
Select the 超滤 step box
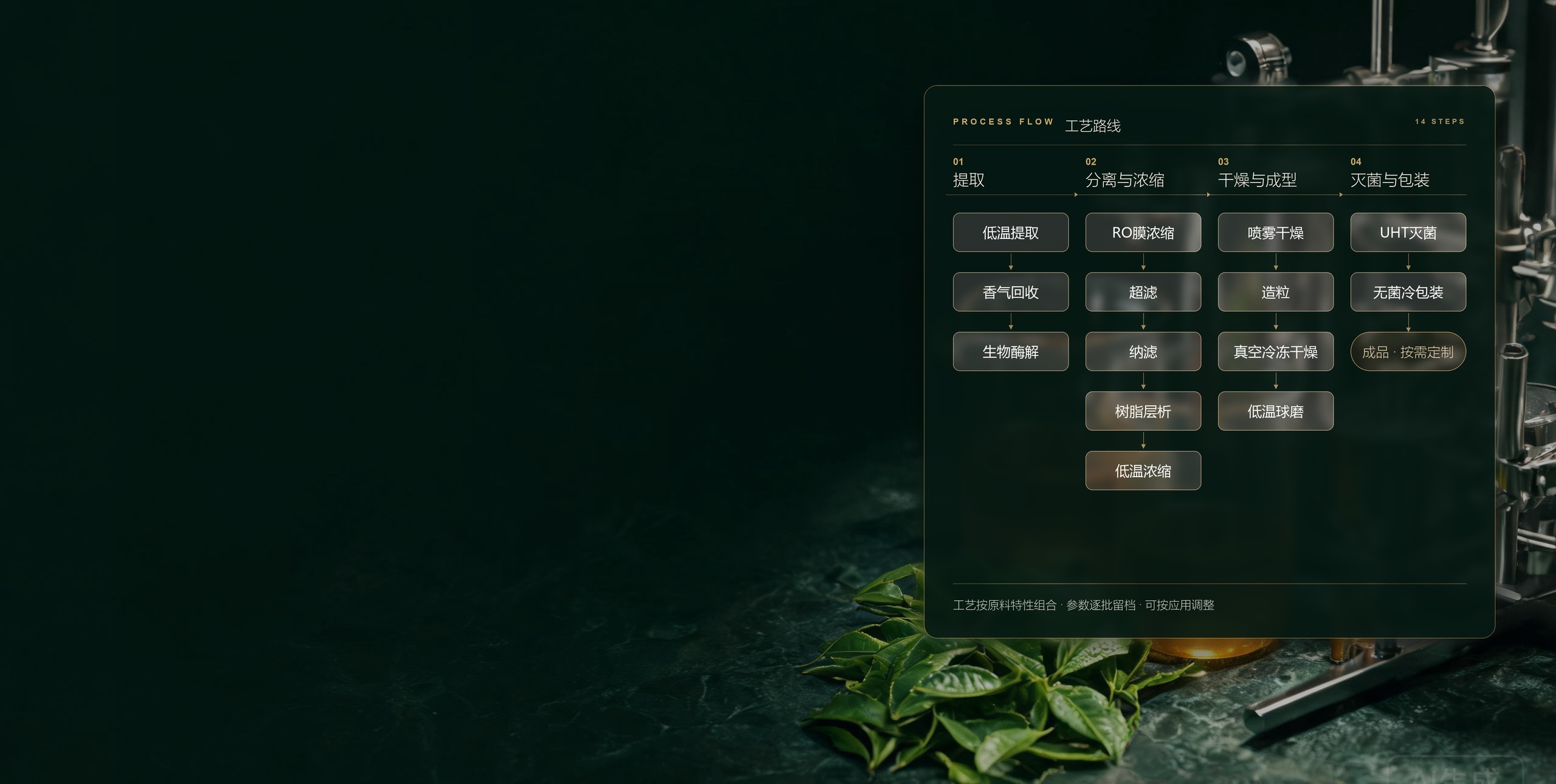pyautogui.click(x=1143, y=292)
